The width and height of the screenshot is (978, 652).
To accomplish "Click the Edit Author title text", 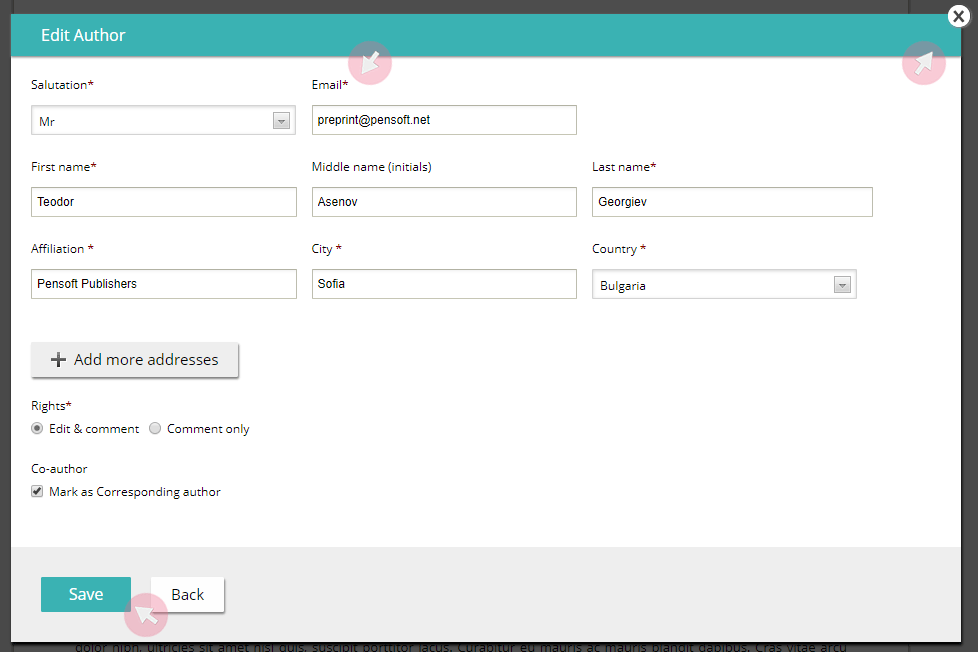I will click(83, 35).
